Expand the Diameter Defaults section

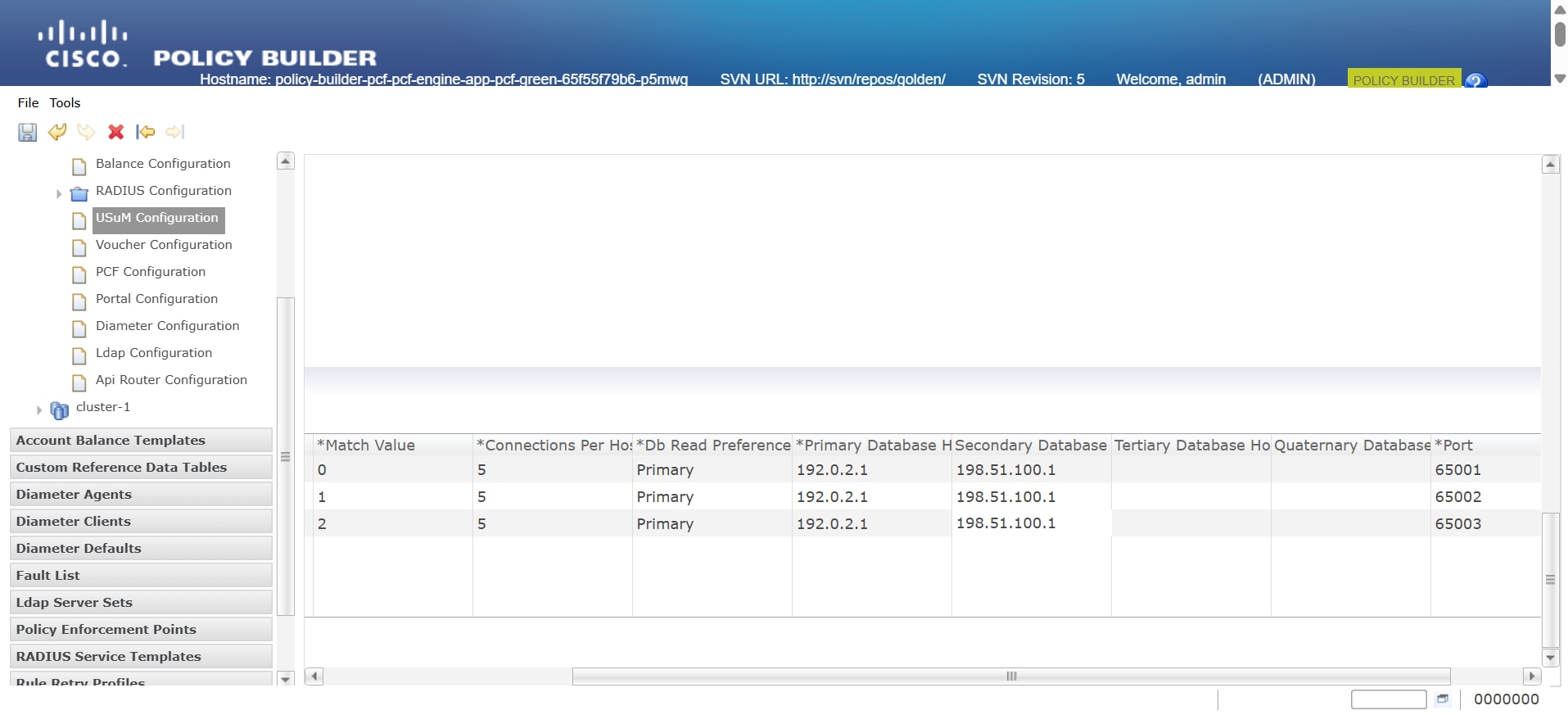pos(141,548)
